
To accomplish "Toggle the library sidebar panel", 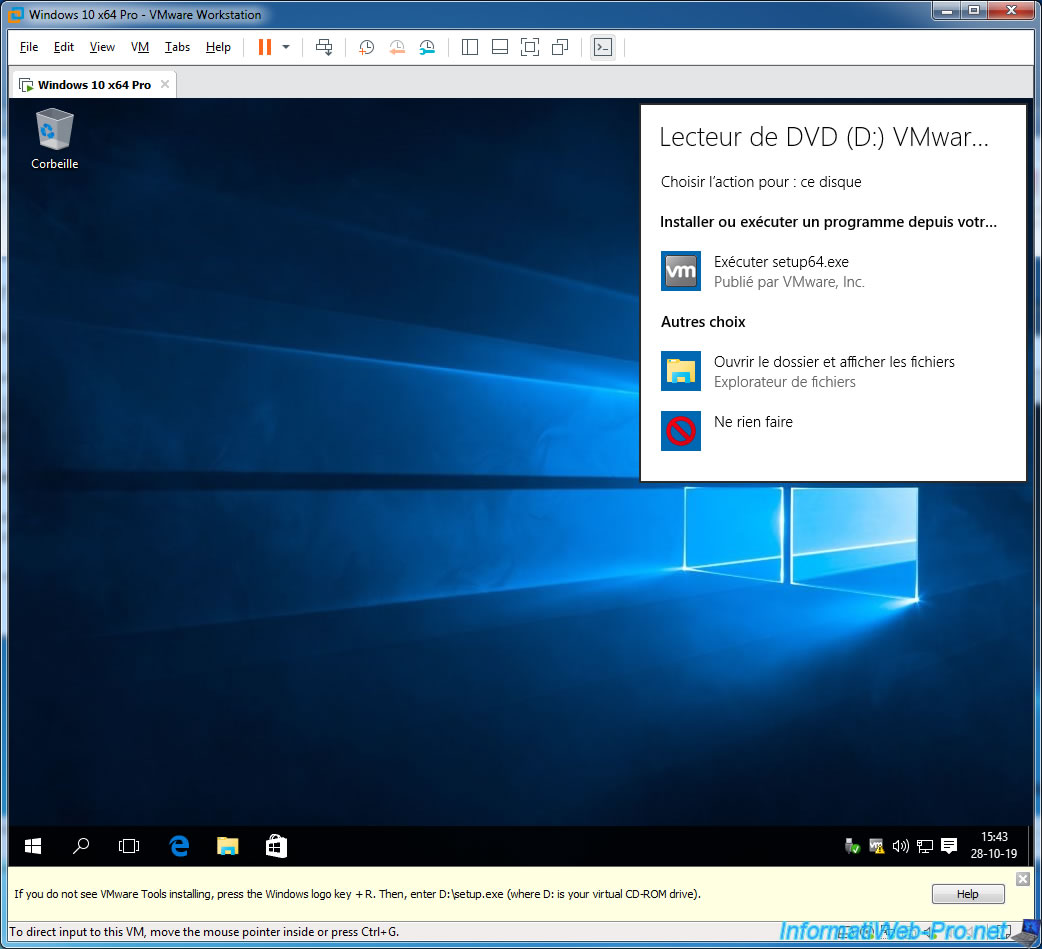I will tap(470, 47).
